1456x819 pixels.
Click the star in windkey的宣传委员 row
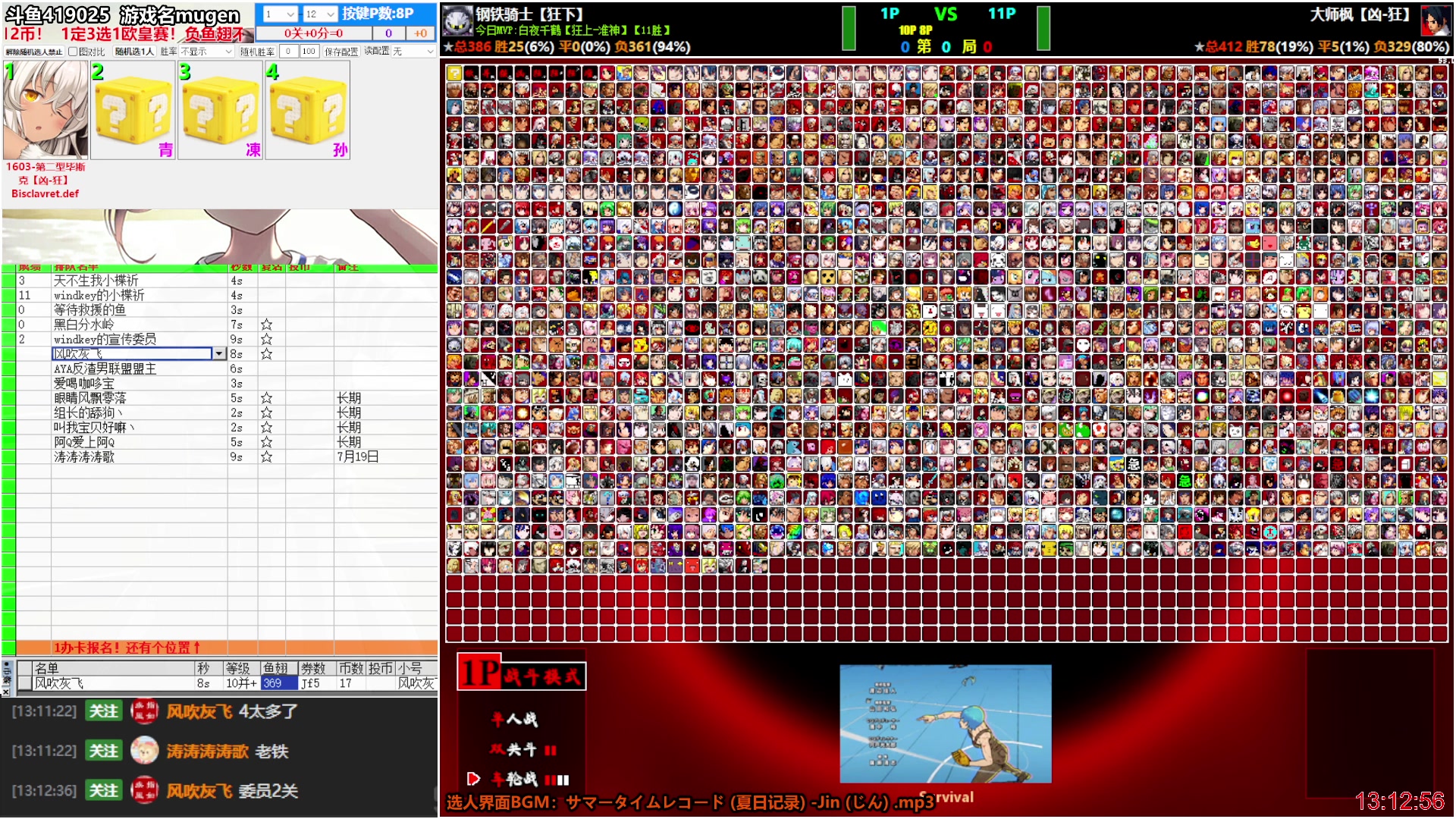tap(266, 339)
